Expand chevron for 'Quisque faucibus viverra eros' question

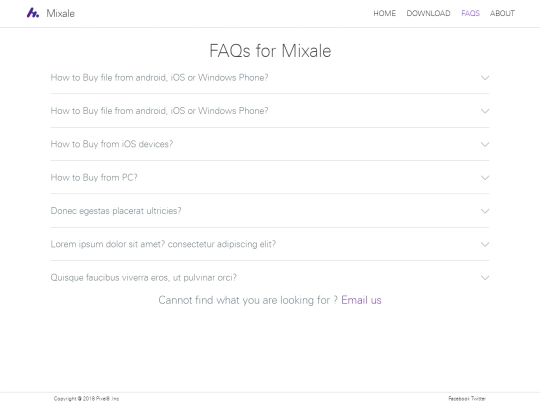tap(485, 278)
